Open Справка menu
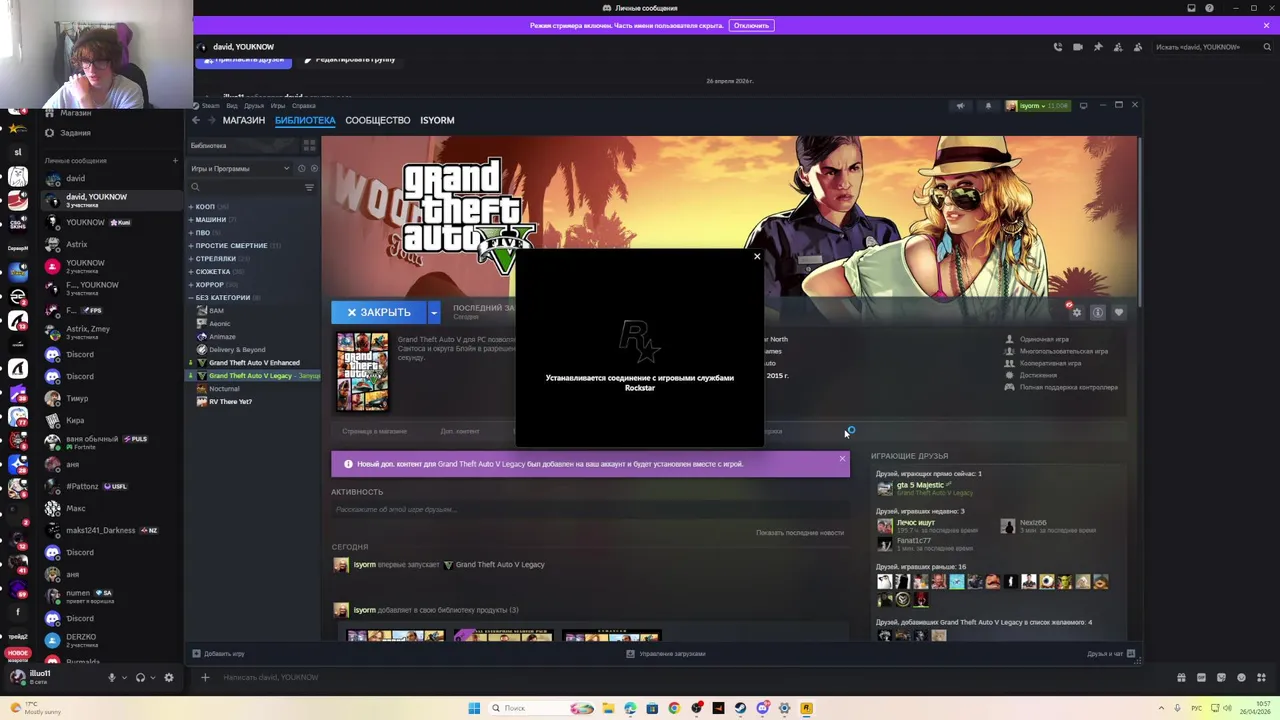 (304, 105)
